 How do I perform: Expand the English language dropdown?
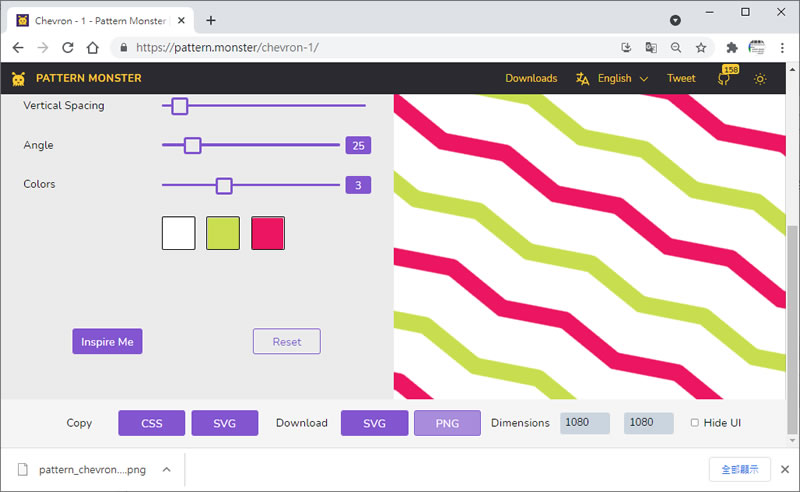click(623, 79)
